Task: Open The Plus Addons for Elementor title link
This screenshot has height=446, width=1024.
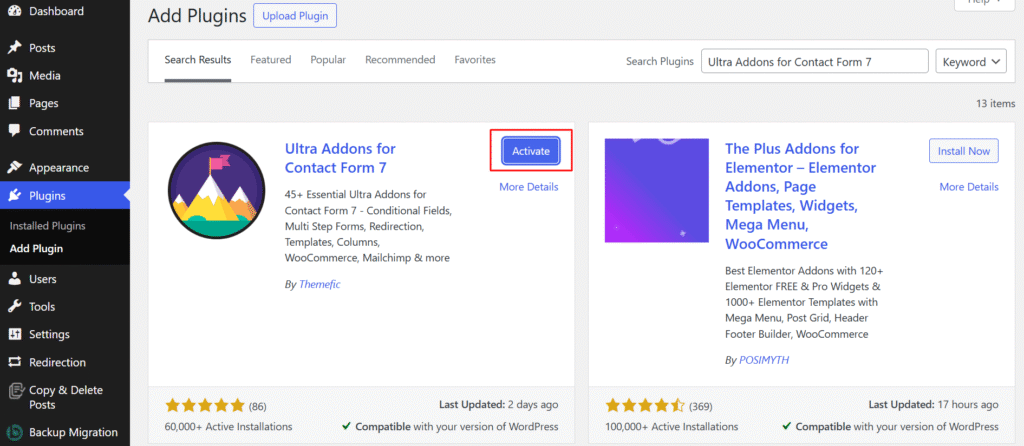Action: coord(801,196)
